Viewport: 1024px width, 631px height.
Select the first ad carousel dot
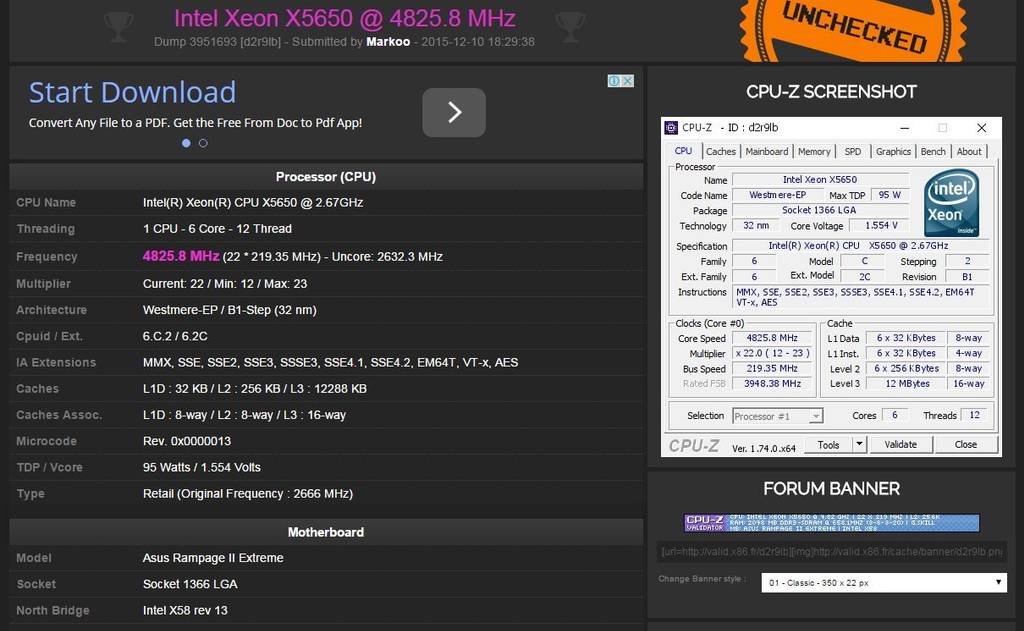[x=186, y=143]
